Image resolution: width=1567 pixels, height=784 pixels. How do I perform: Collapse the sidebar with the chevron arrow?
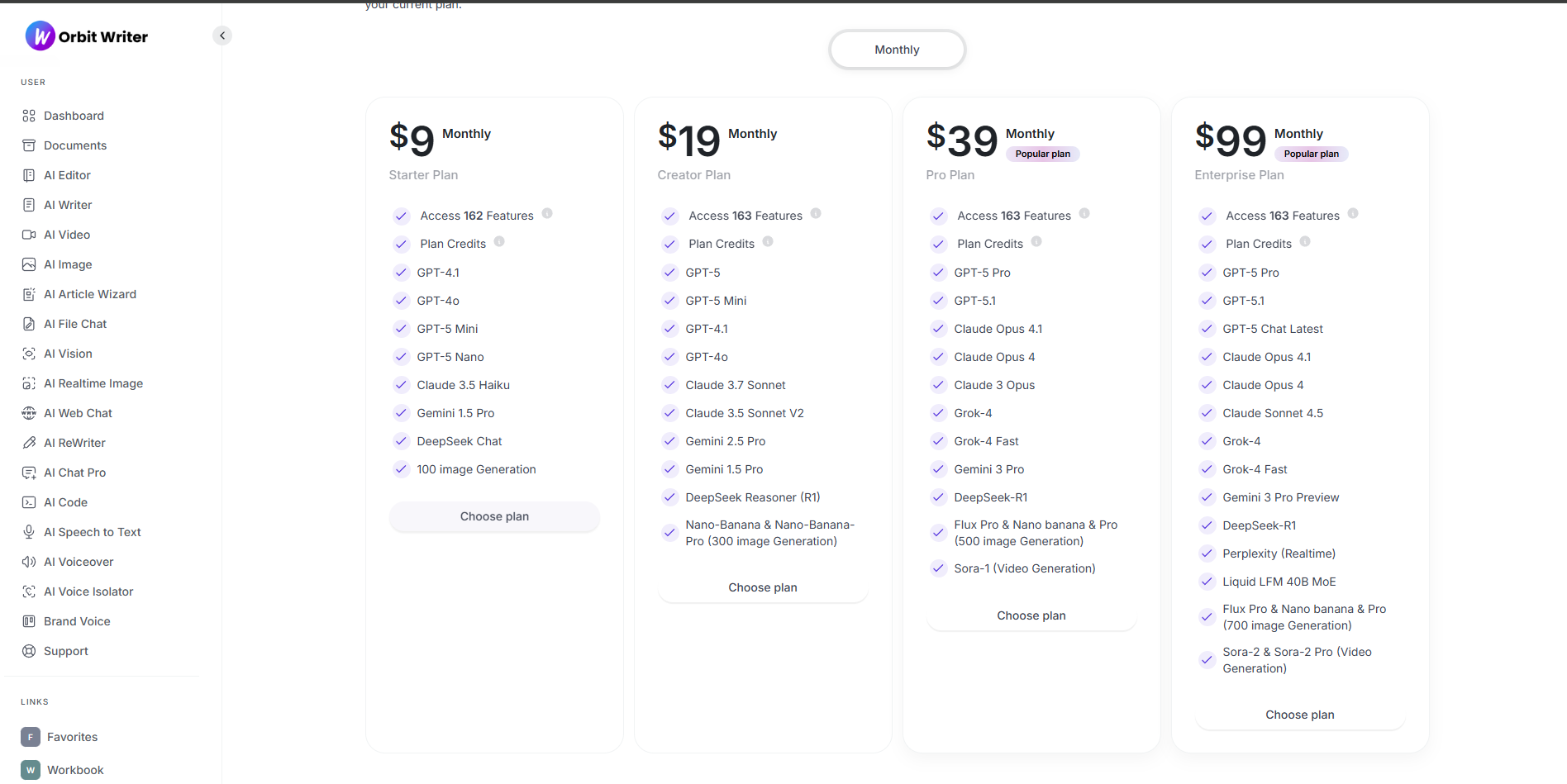[222, 36]
